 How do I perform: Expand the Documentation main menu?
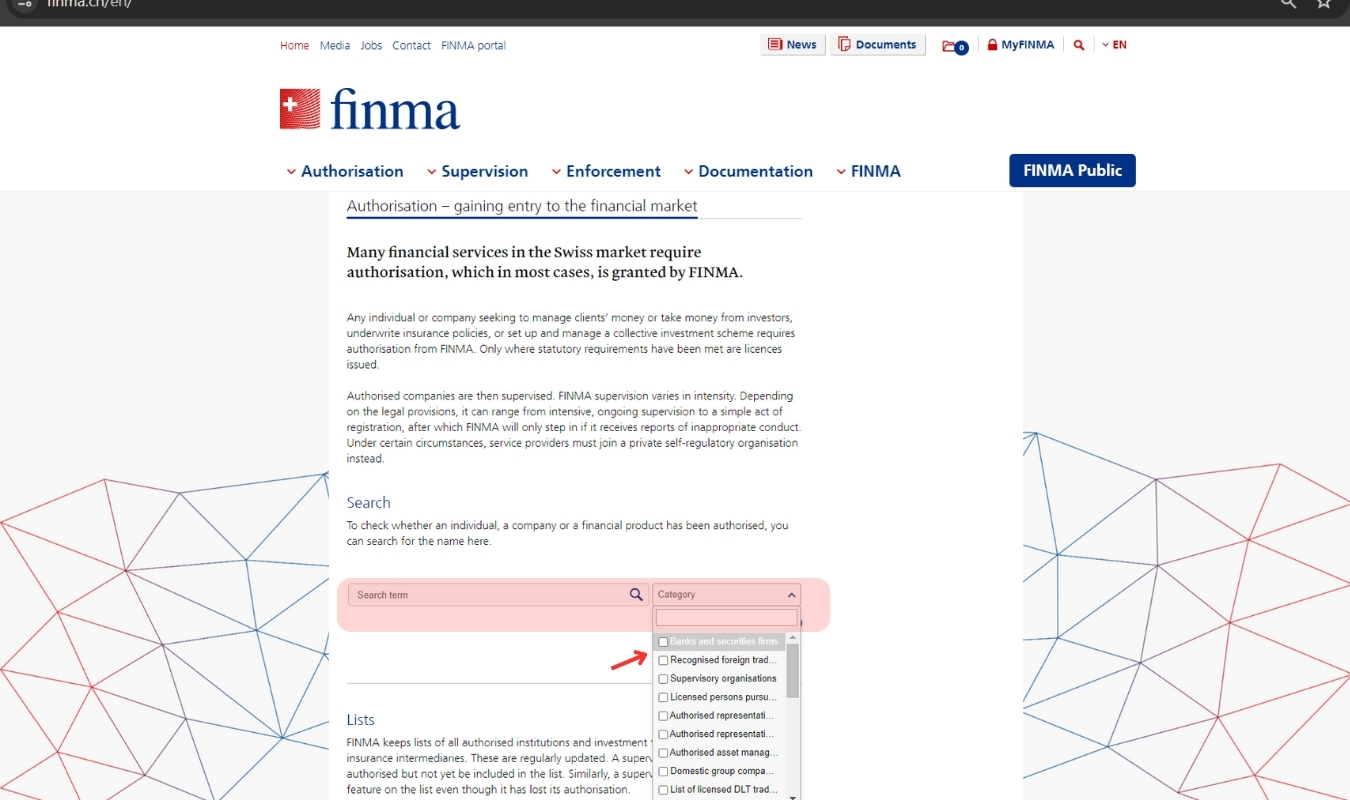tap(748, 171)
